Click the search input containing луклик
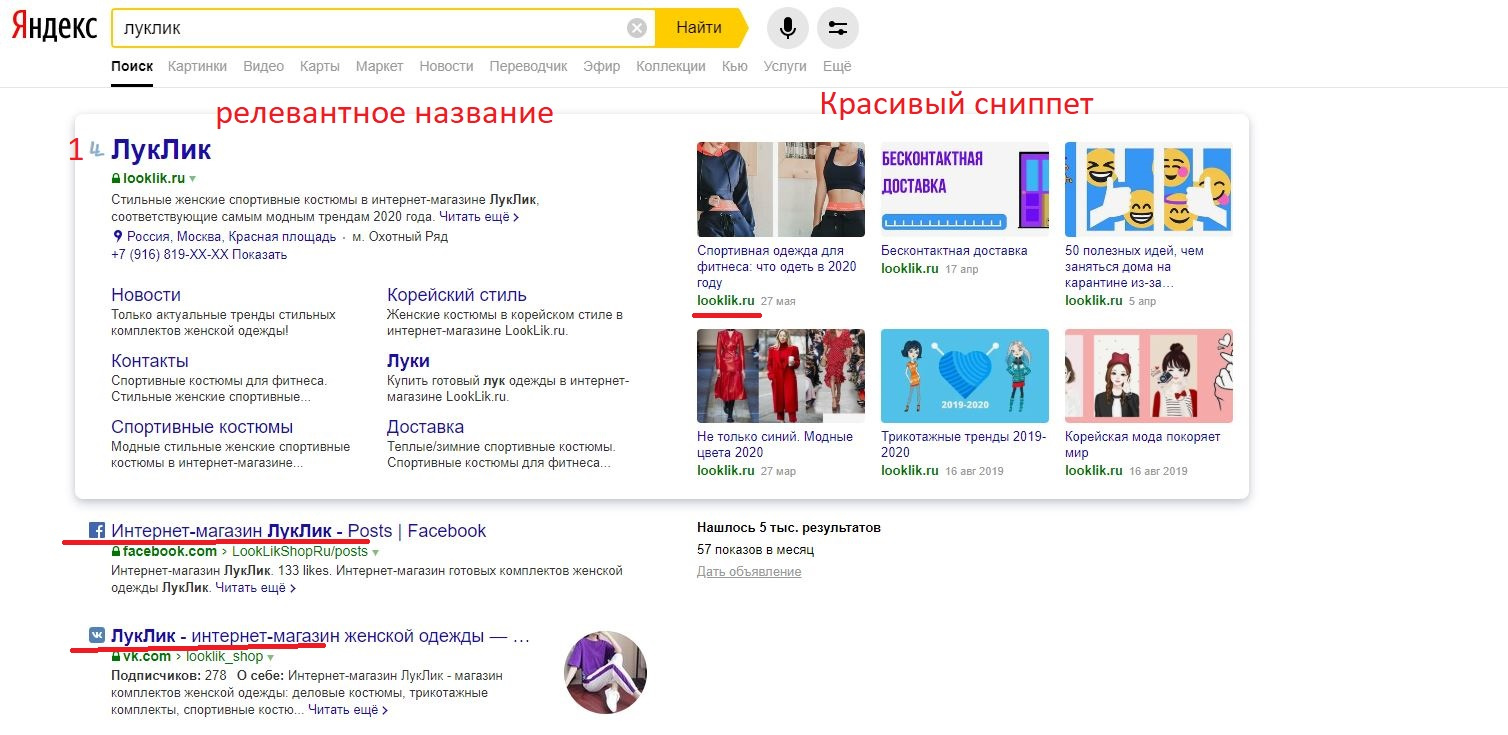 click(370, 28)
